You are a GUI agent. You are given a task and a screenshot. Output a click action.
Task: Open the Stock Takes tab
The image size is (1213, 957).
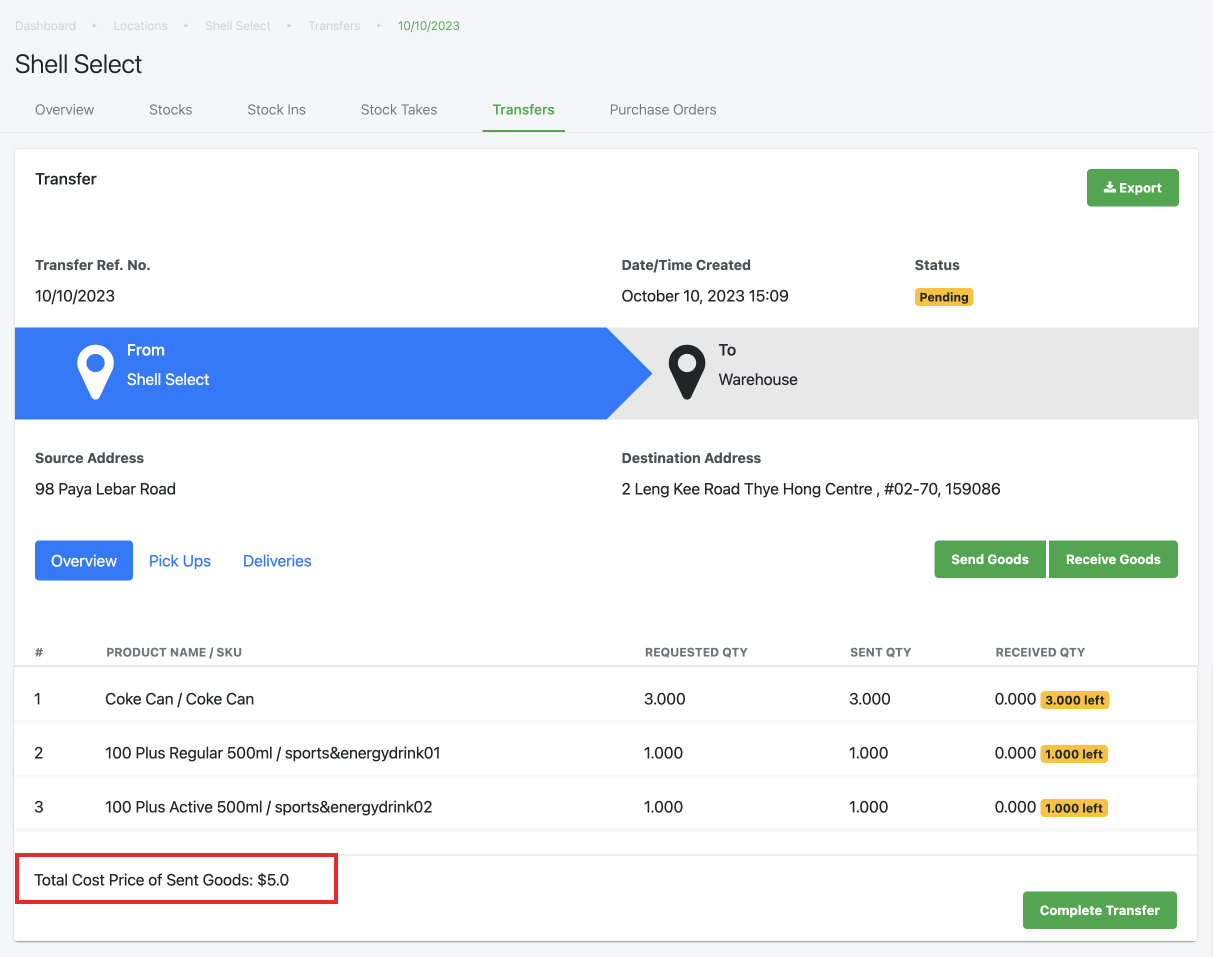pos(399,110)
